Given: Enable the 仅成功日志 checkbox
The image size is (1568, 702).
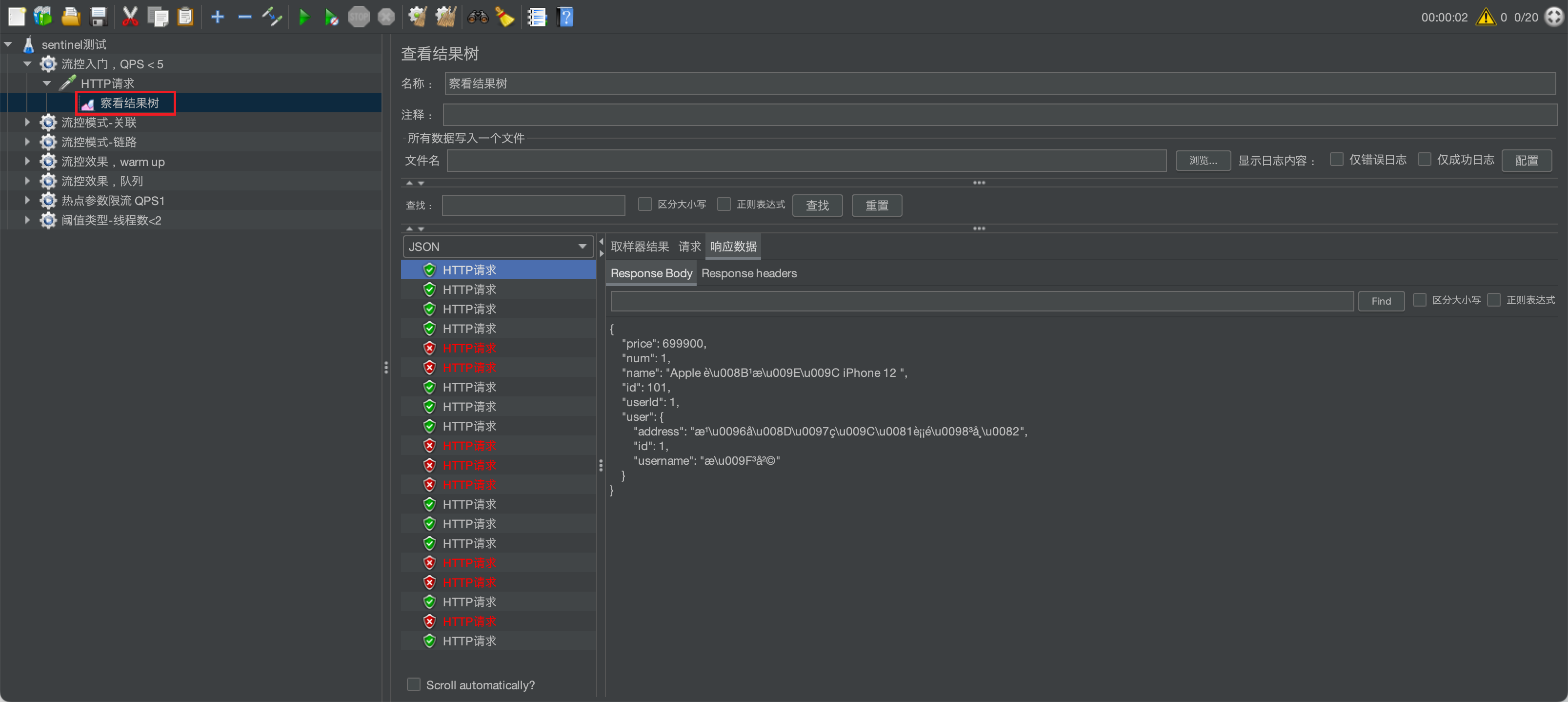Looking at the screenshot, I should 1425,160.
